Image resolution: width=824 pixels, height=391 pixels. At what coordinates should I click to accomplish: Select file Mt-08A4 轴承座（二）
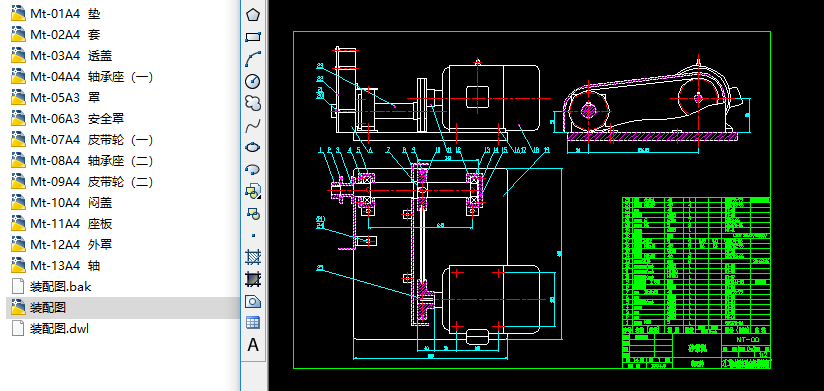click(x=82, y=161)
